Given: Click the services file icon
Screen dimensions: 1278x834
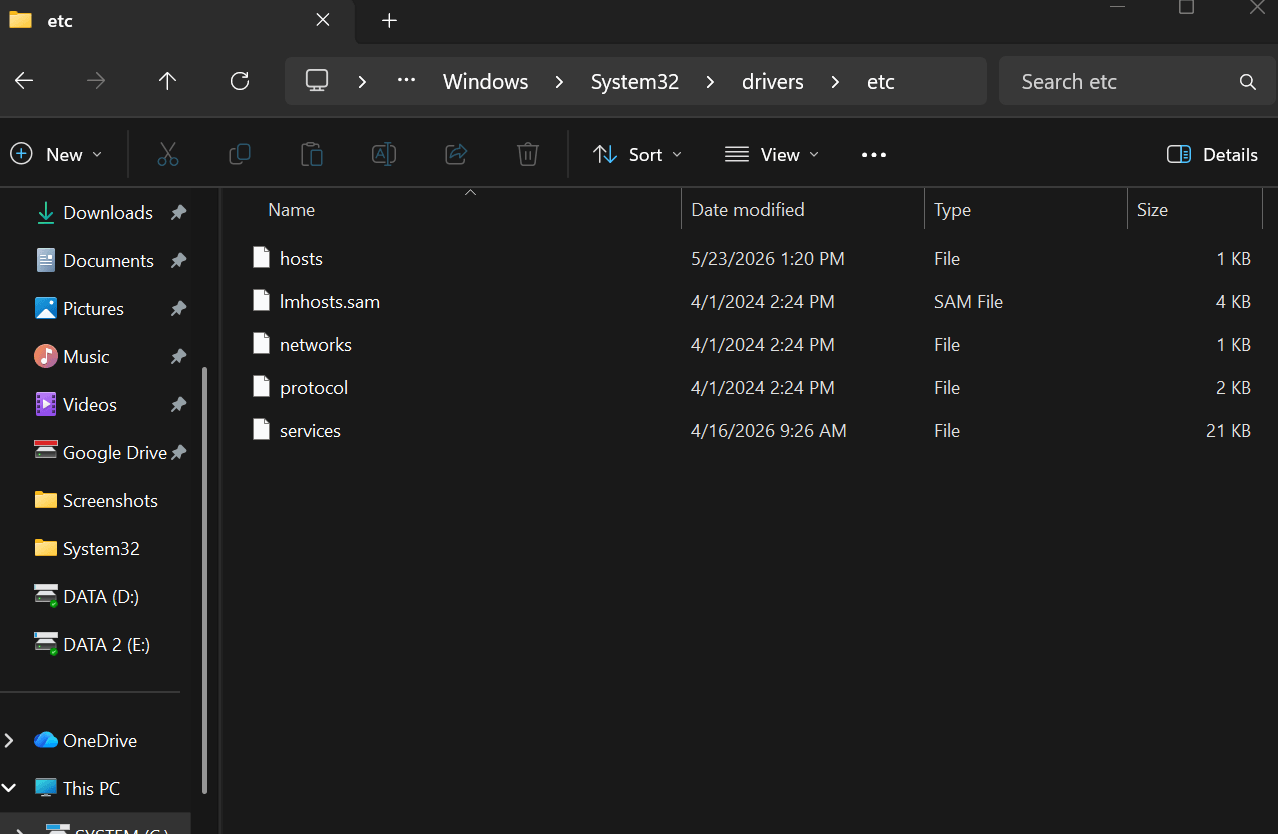Looking at the screenshot, I should tap(262, 429).
